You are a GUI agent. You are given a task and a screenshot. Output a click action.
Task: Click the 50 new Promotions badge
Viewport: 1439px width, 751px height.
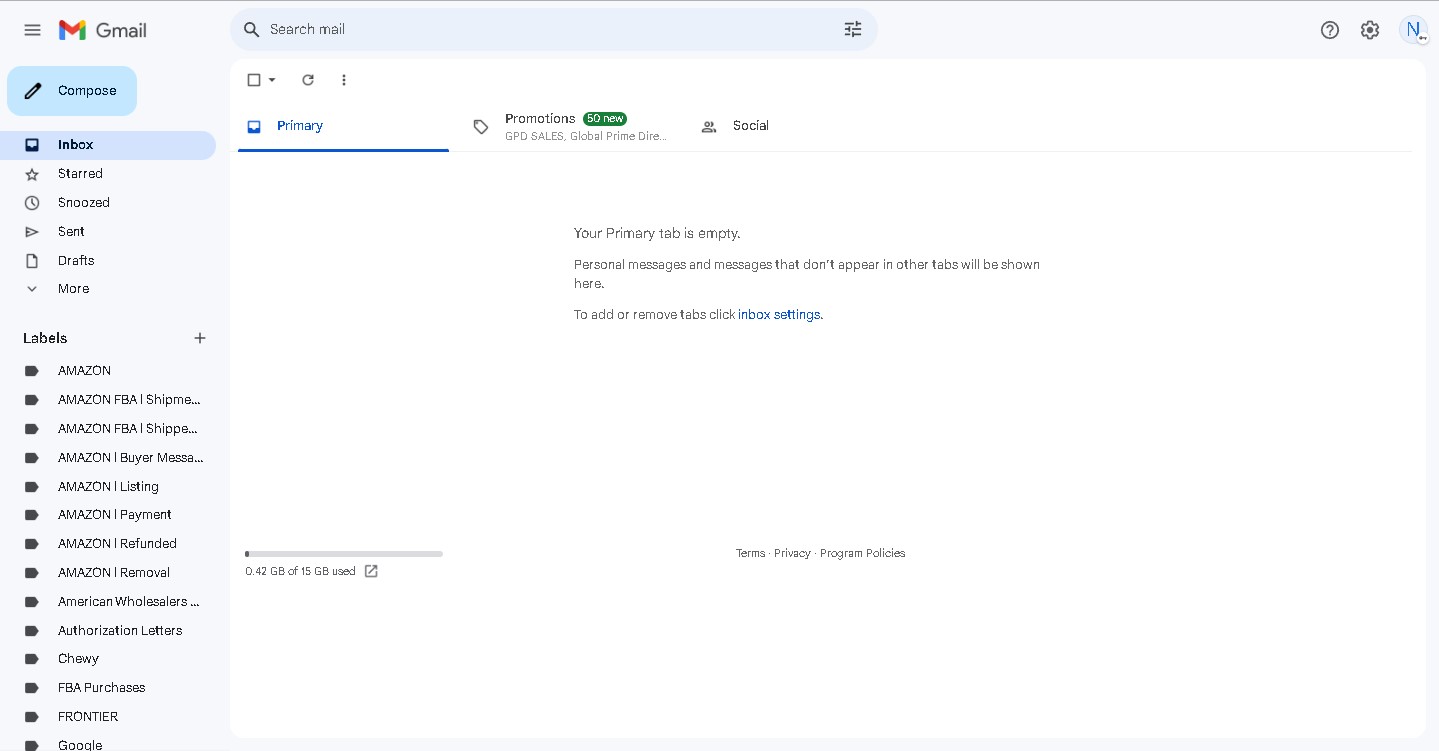pyautogui.click(x=605, y=119)
